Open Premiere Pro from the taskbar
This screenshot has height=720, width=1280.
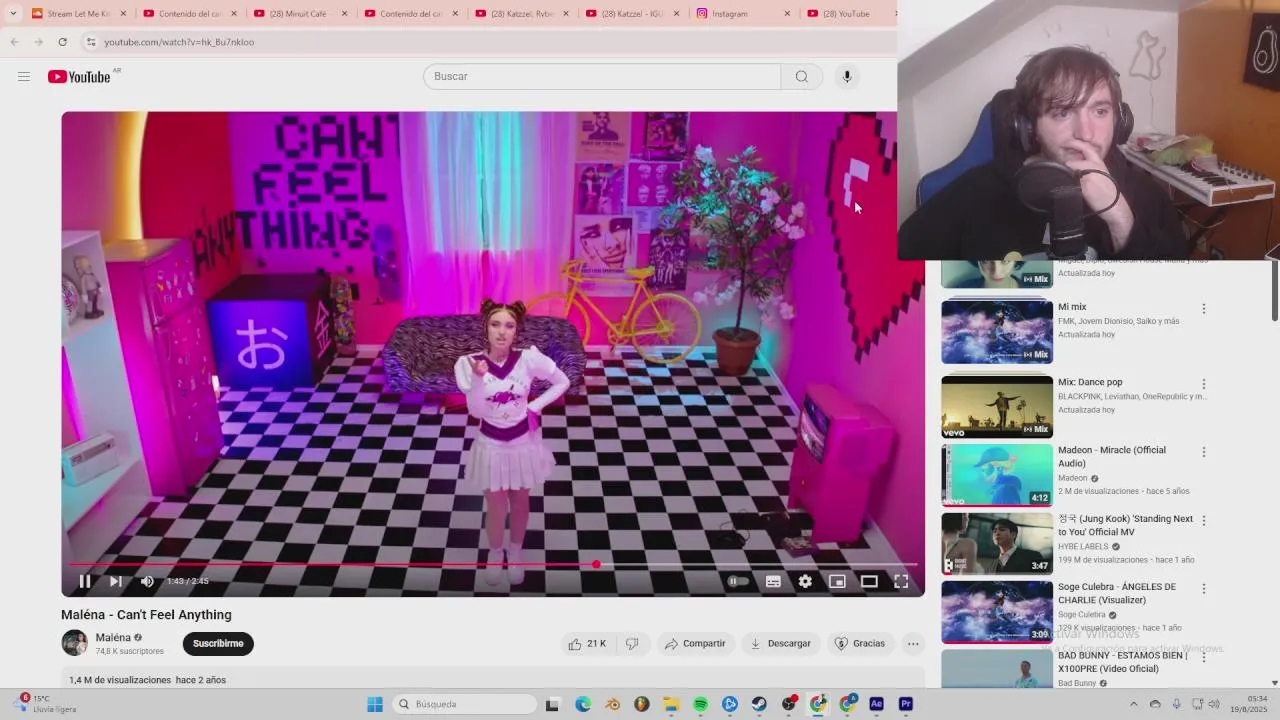(x=906, y=704)
